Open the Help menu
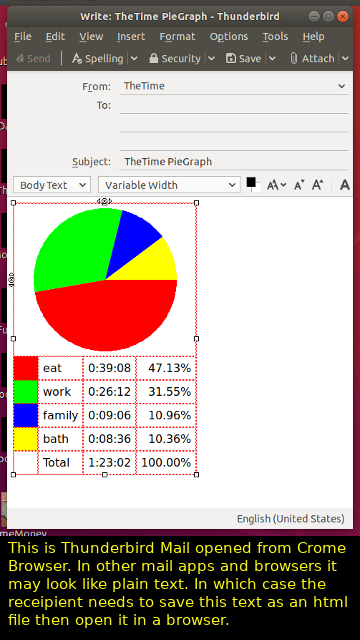360x640 pixels. pyautogui.click(x=313, y=37)
